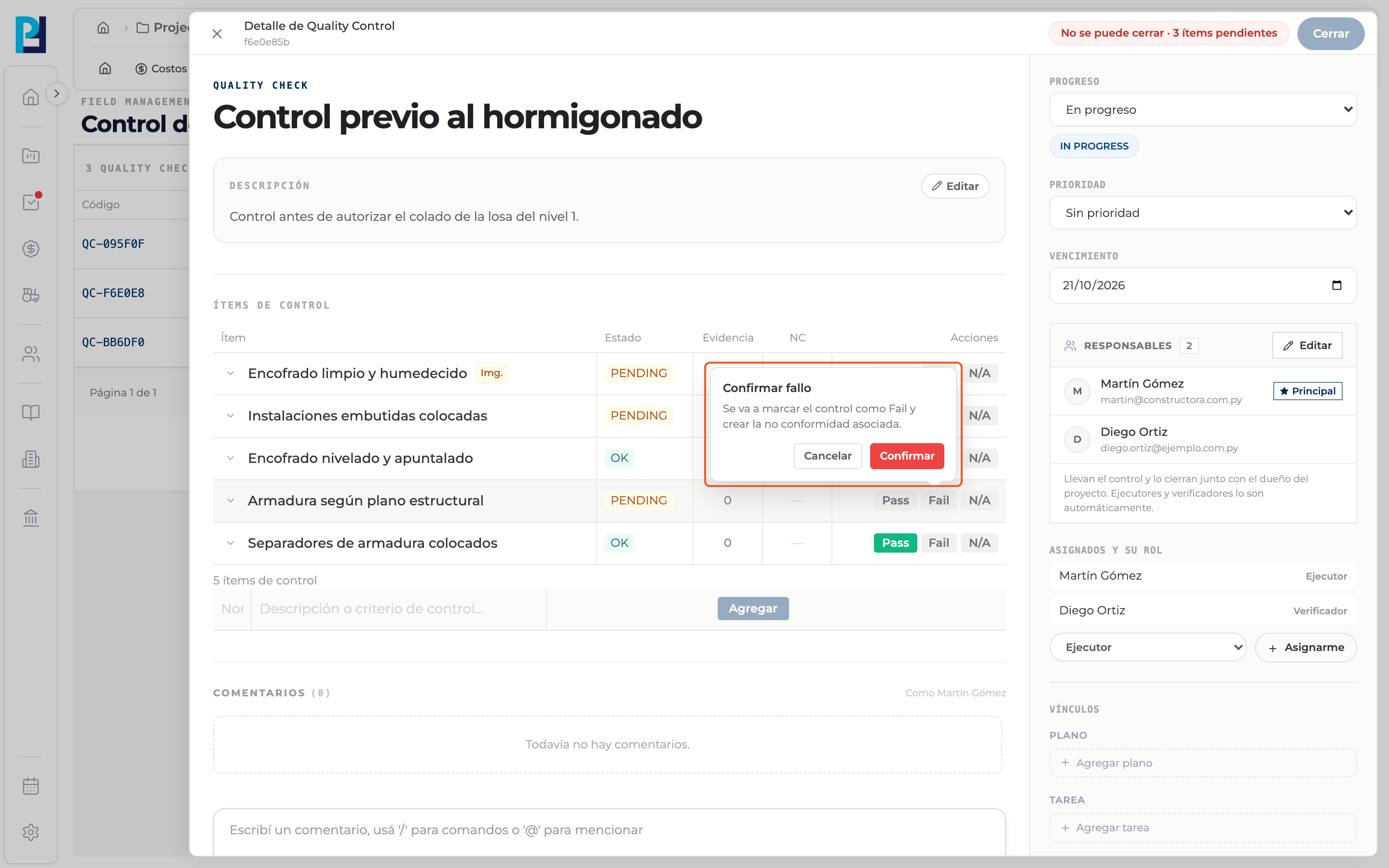Mark Armadura según plano estructural as Pass

point(896,501)
